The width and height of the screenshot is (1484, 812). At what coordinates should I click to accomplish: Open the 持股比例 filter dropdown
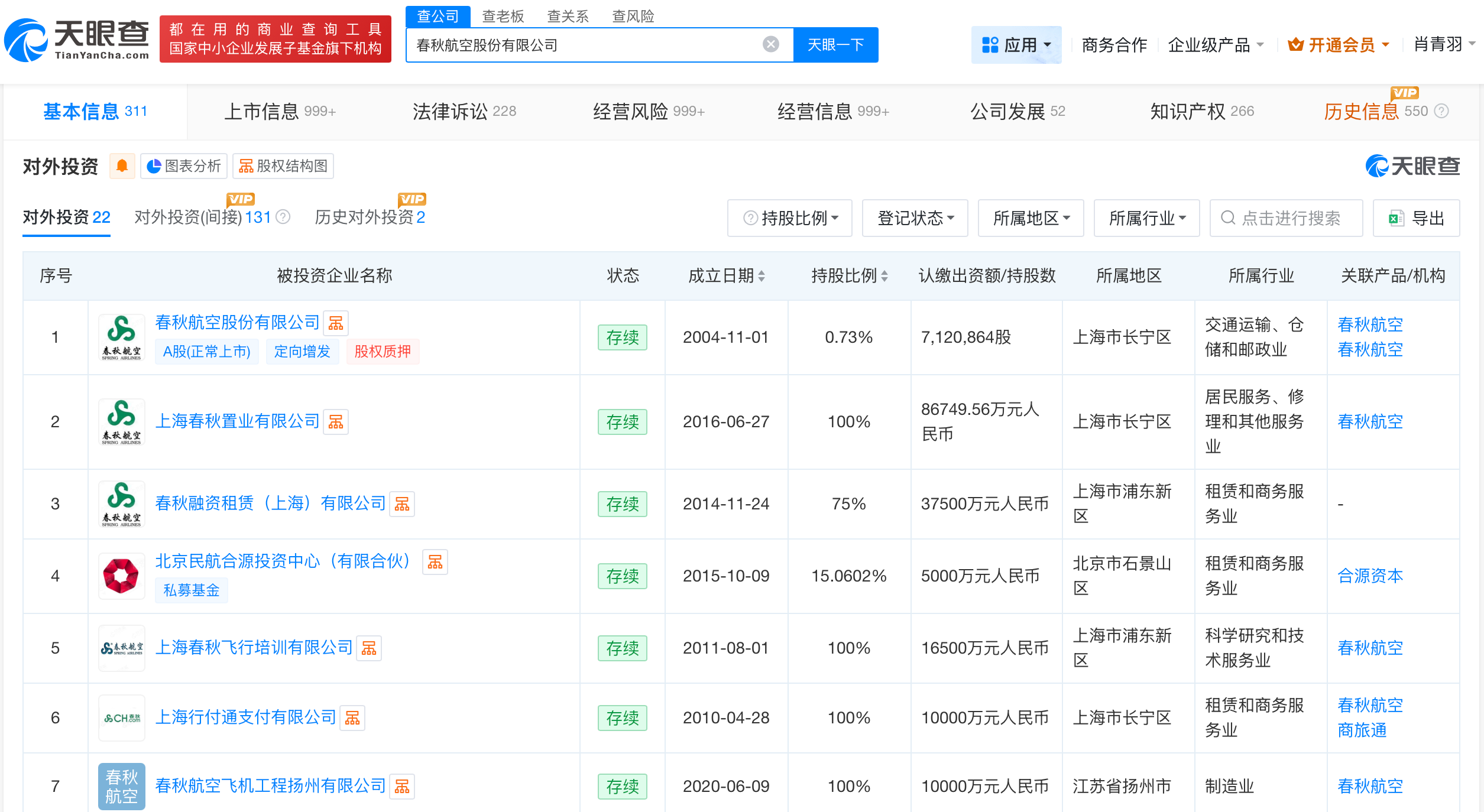click(x=789, y=217)
